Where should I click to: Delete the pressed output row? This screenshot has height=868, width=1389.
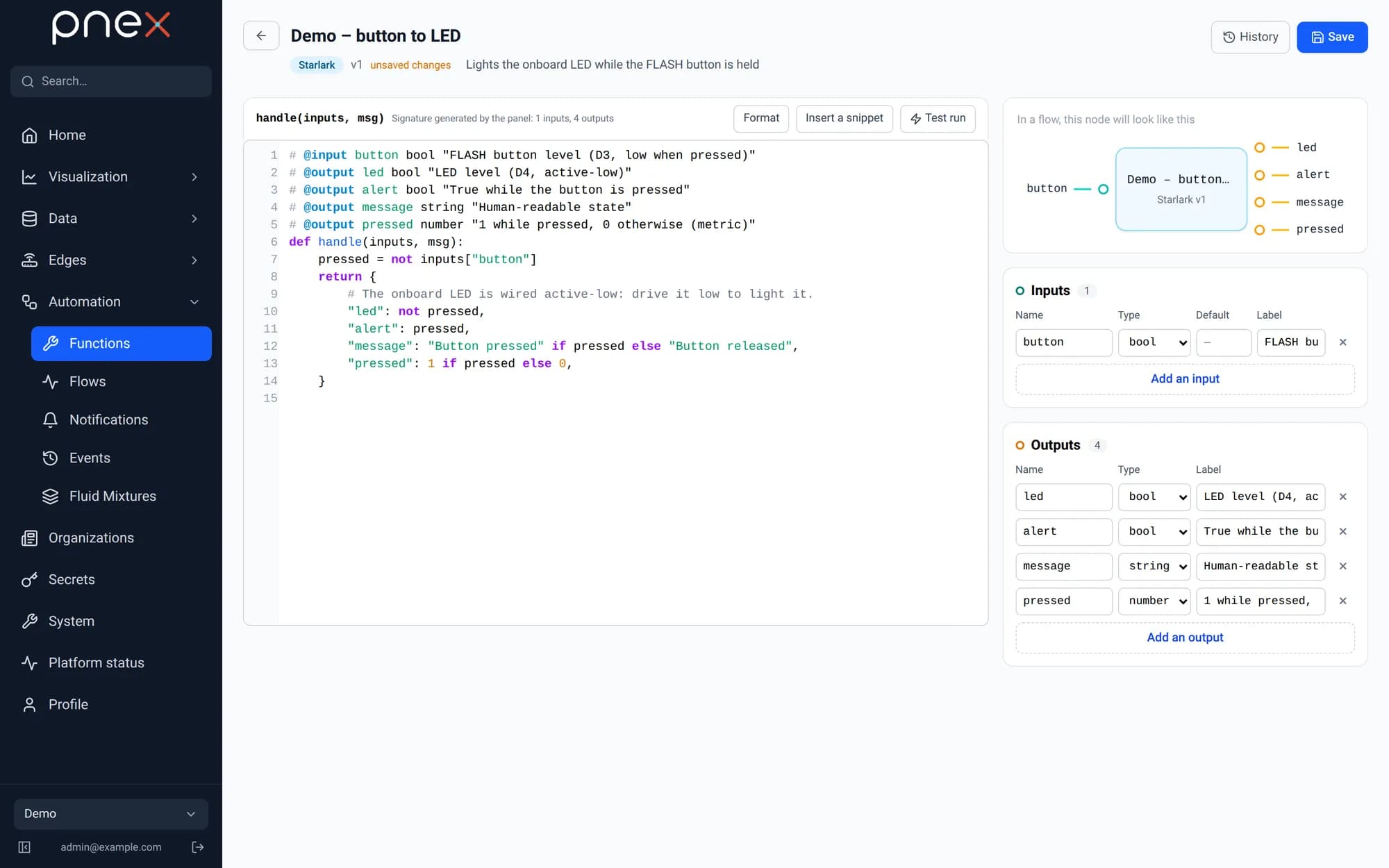[x=1342, y=601]
